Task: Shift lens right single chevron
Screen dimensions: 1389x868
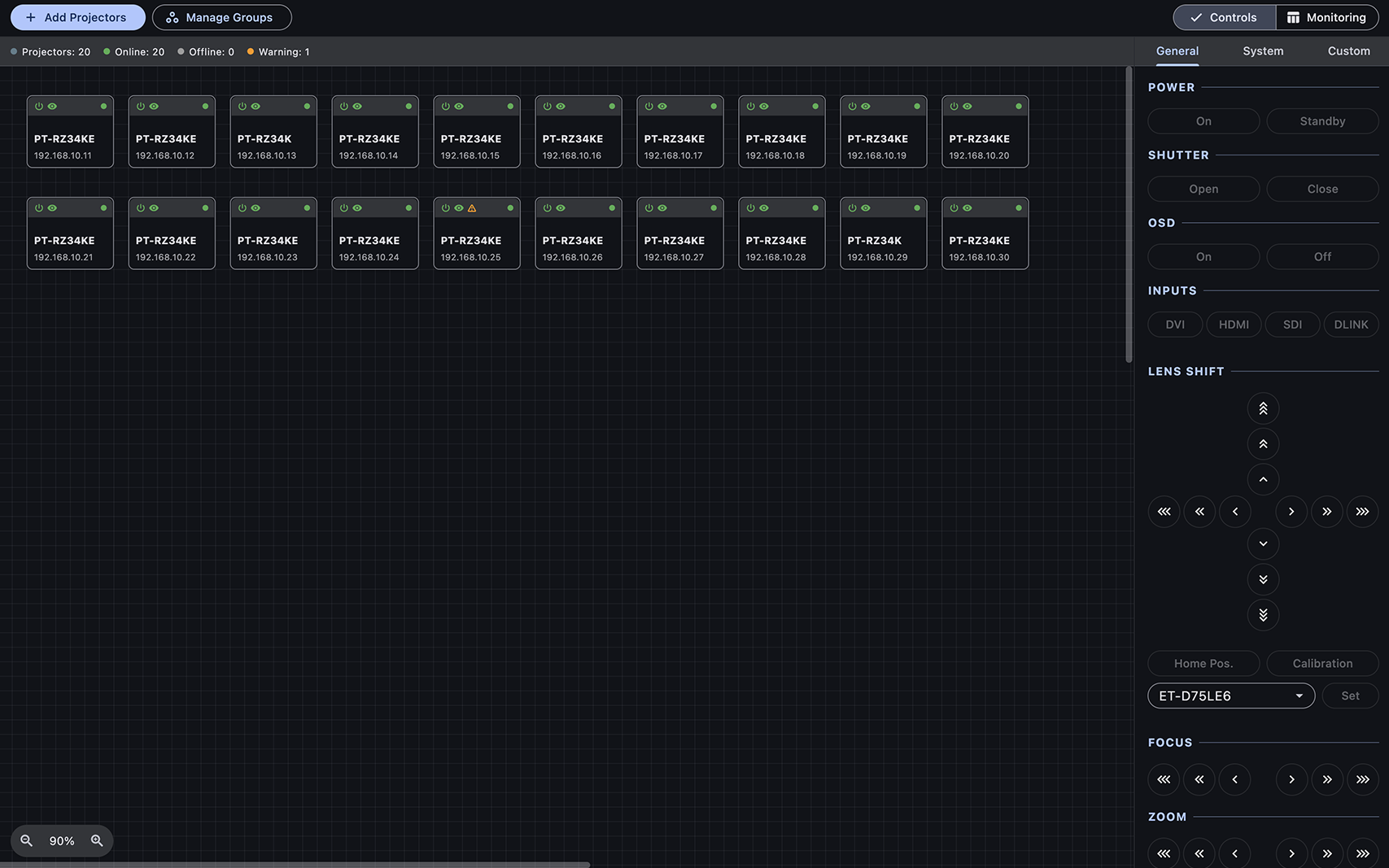Action: tap(1291, 512)
